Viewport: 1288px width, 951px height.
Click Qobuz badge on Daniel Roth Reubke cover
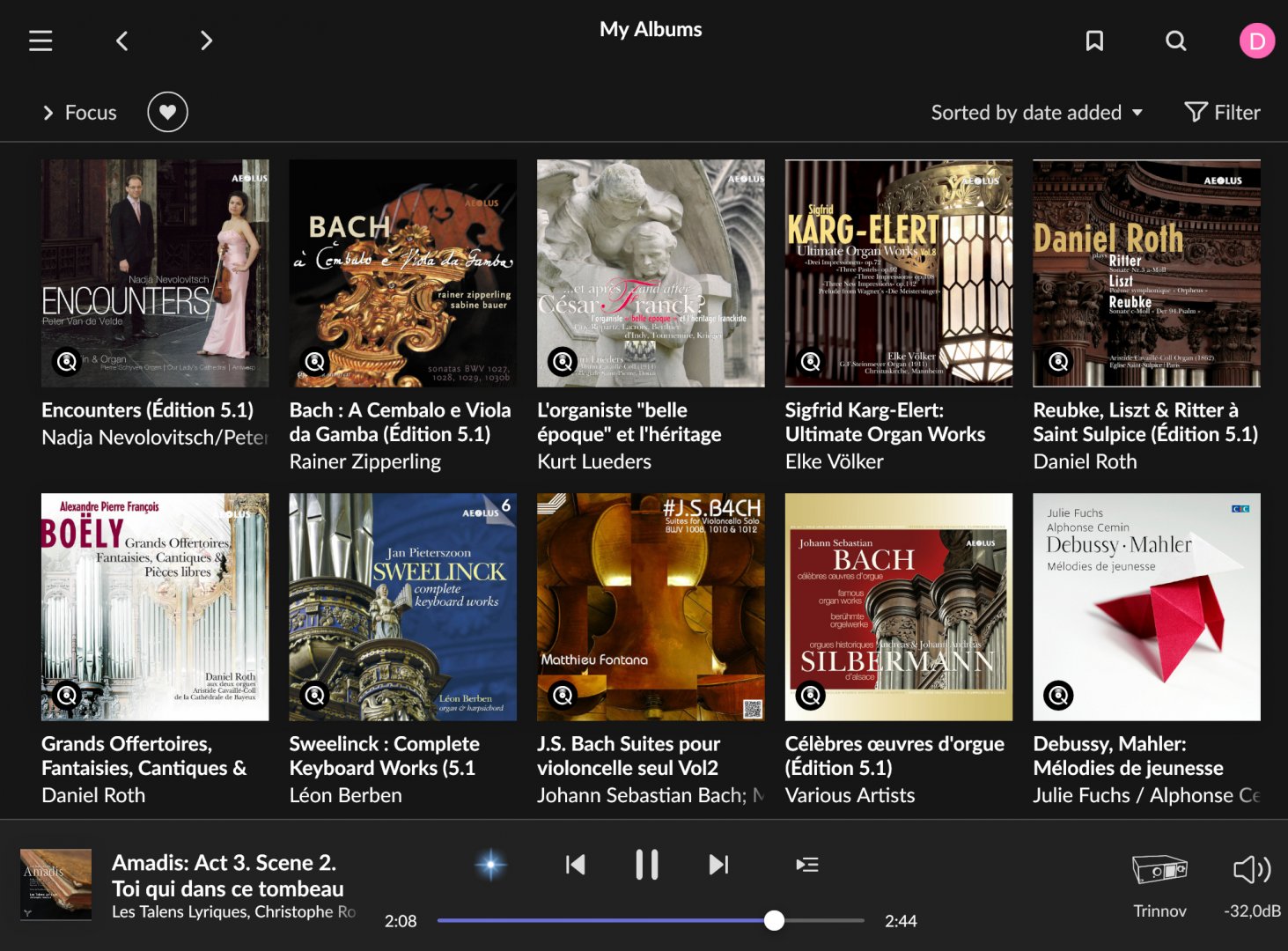[x=1058, y=361]
